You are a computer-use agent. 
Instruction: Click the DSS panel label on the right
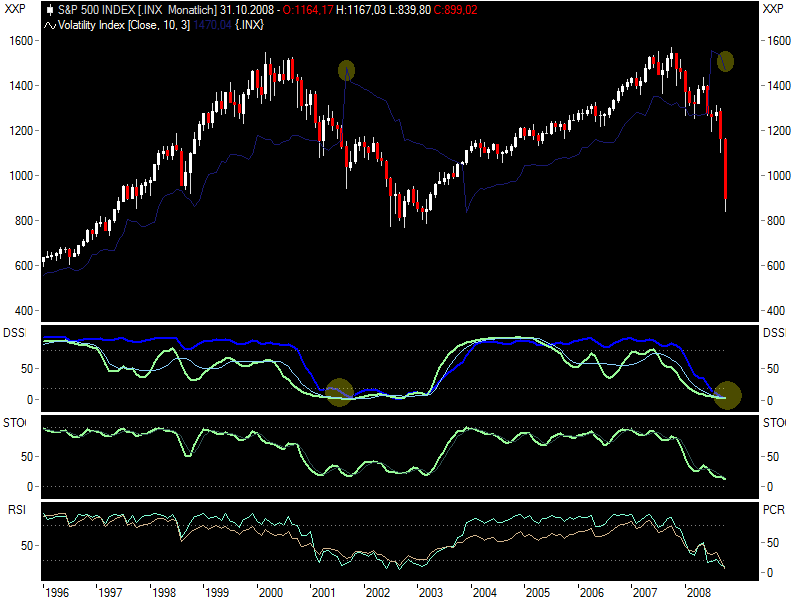tap(774, 333)
